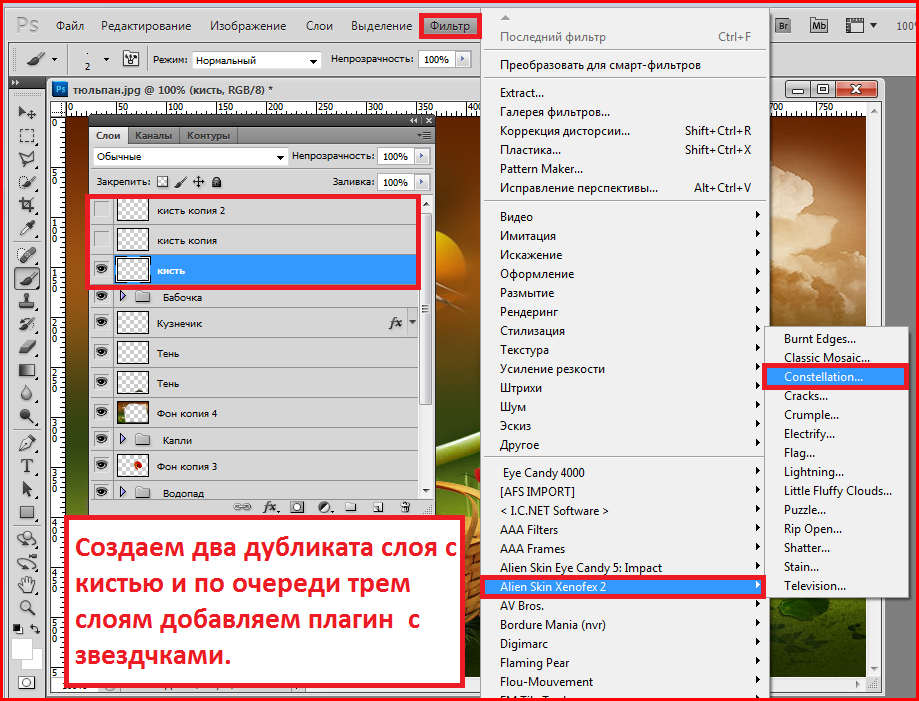Open layer fill 'Заливка' slider arrow

coord(421,182)
